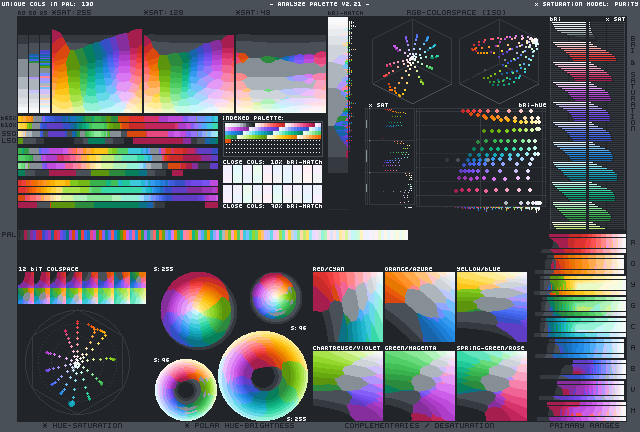Viewport: 640px width, 432px height.
Task: Click the Red/Cyan complementary gradient tile
Action: click(x=346, y=308)
